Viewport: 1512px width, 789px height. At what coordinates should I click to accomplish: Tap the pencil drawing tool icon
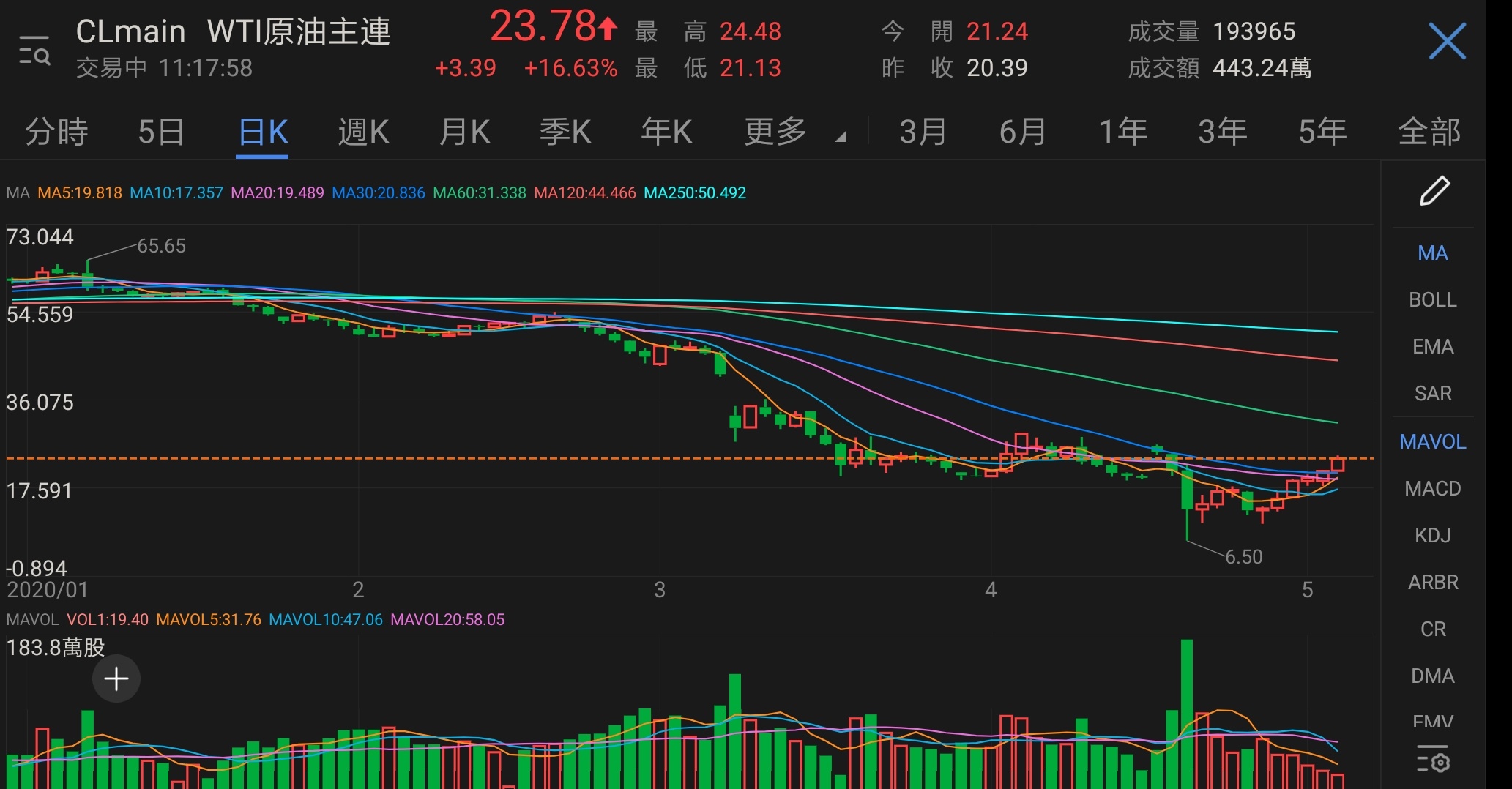point(1434,191)
